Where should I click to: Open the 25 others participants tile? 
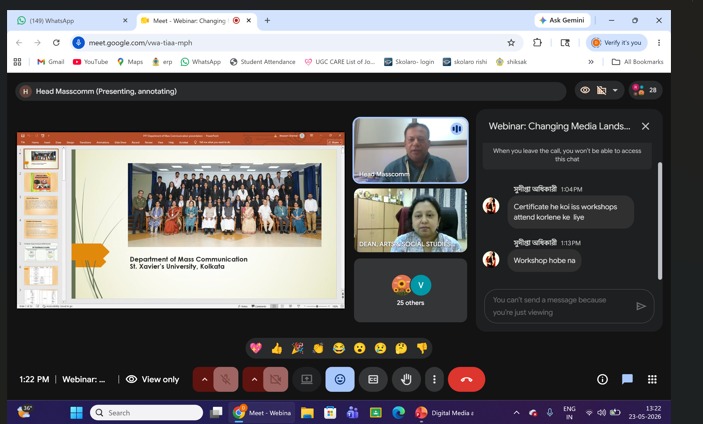coord(410,290)
